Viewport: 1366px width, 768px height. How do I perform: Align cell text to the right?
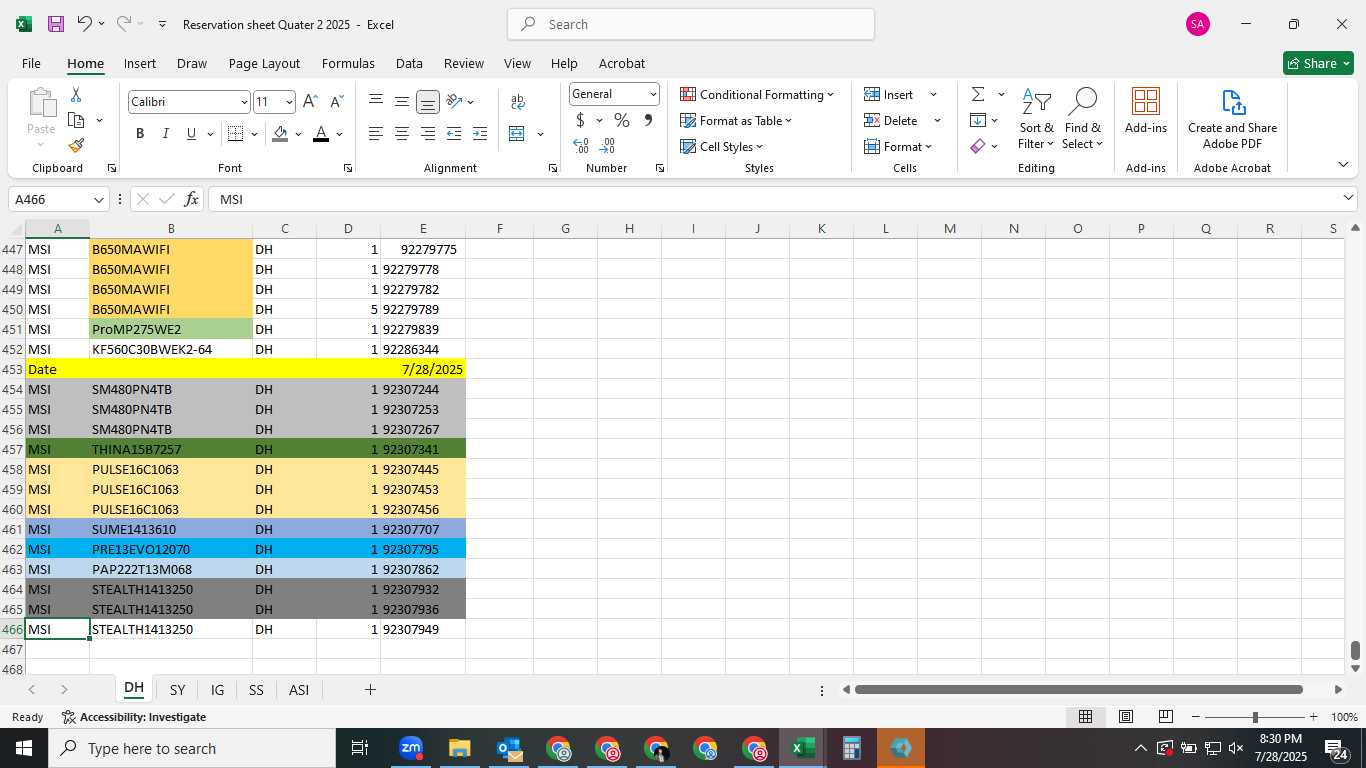coord(428,134)
